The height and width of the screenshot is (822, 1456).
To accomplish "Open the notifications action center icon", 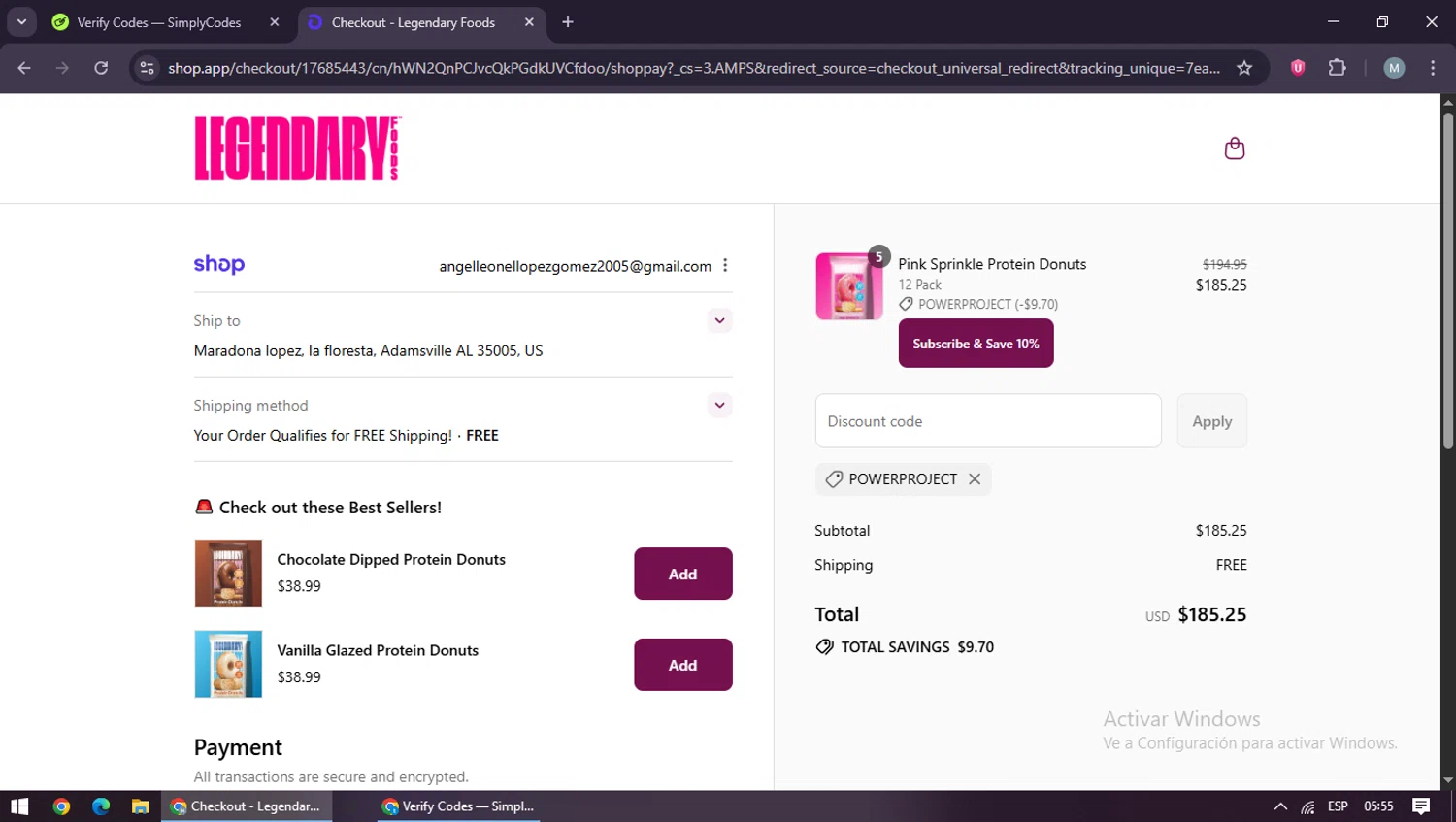I will coord(1421,806).
